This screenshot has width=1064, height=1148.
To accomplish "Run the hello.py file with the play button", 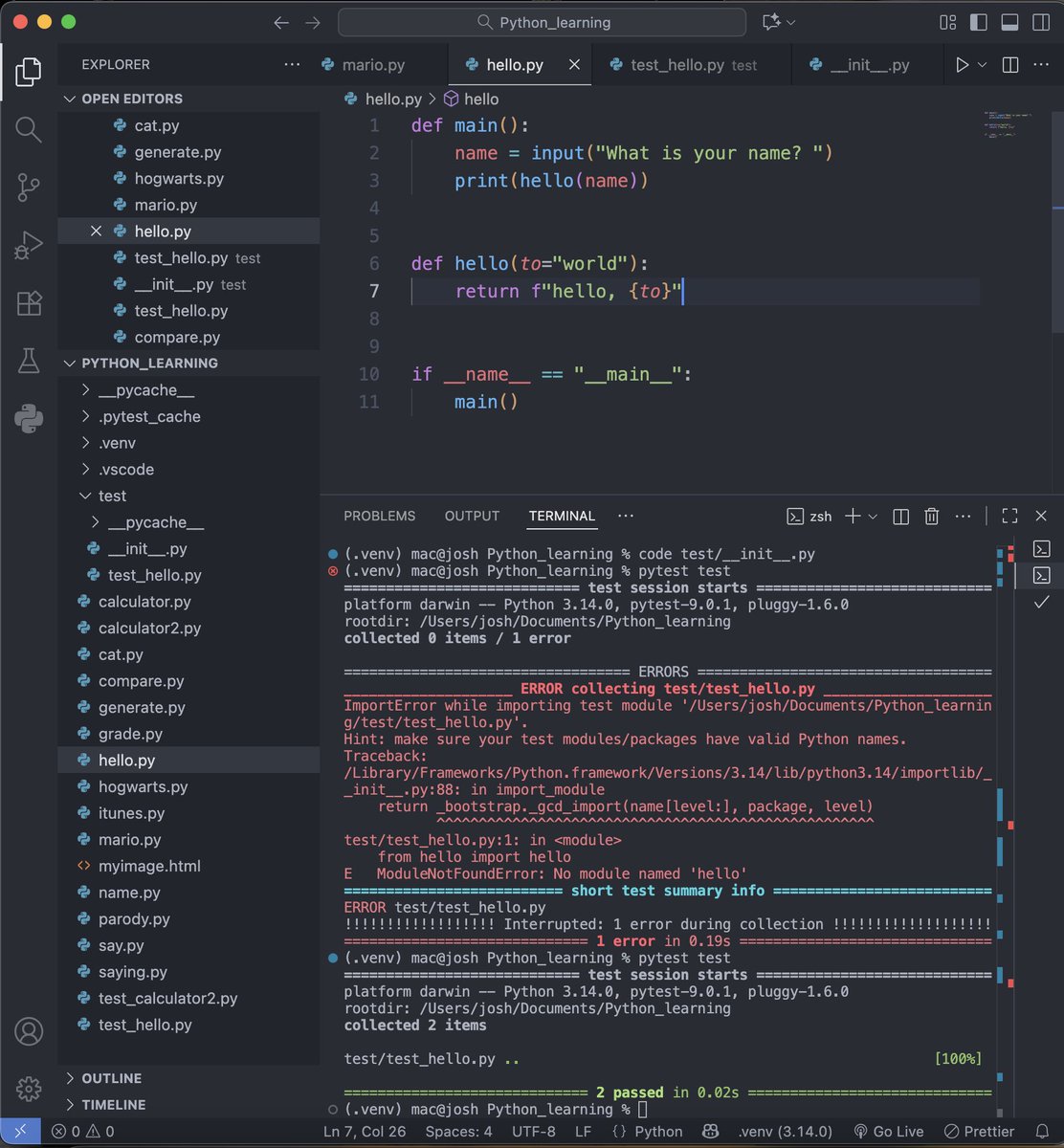I will point(962,64).
